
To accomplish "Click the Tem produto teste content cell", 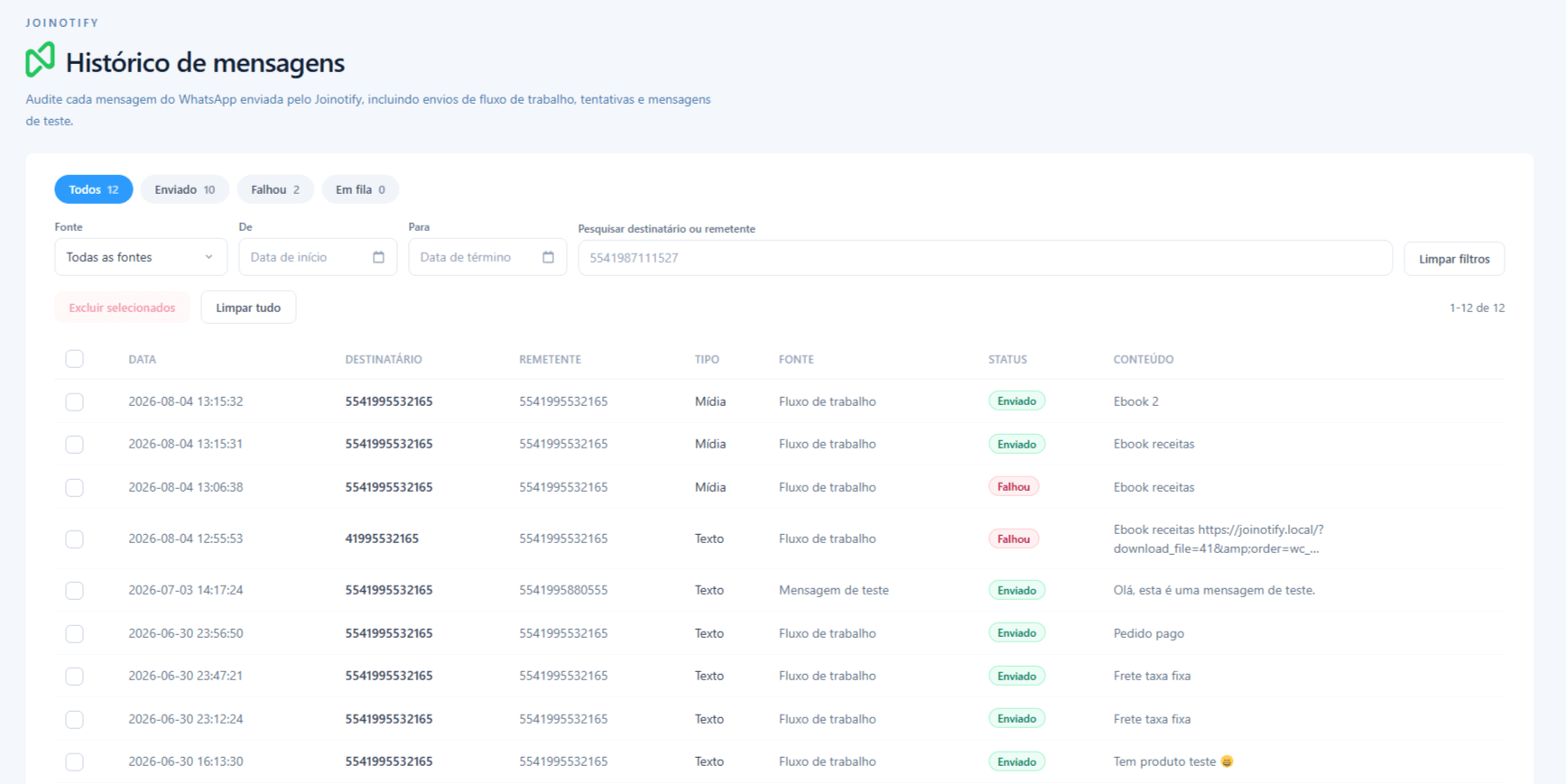I will pos(1173,761).
